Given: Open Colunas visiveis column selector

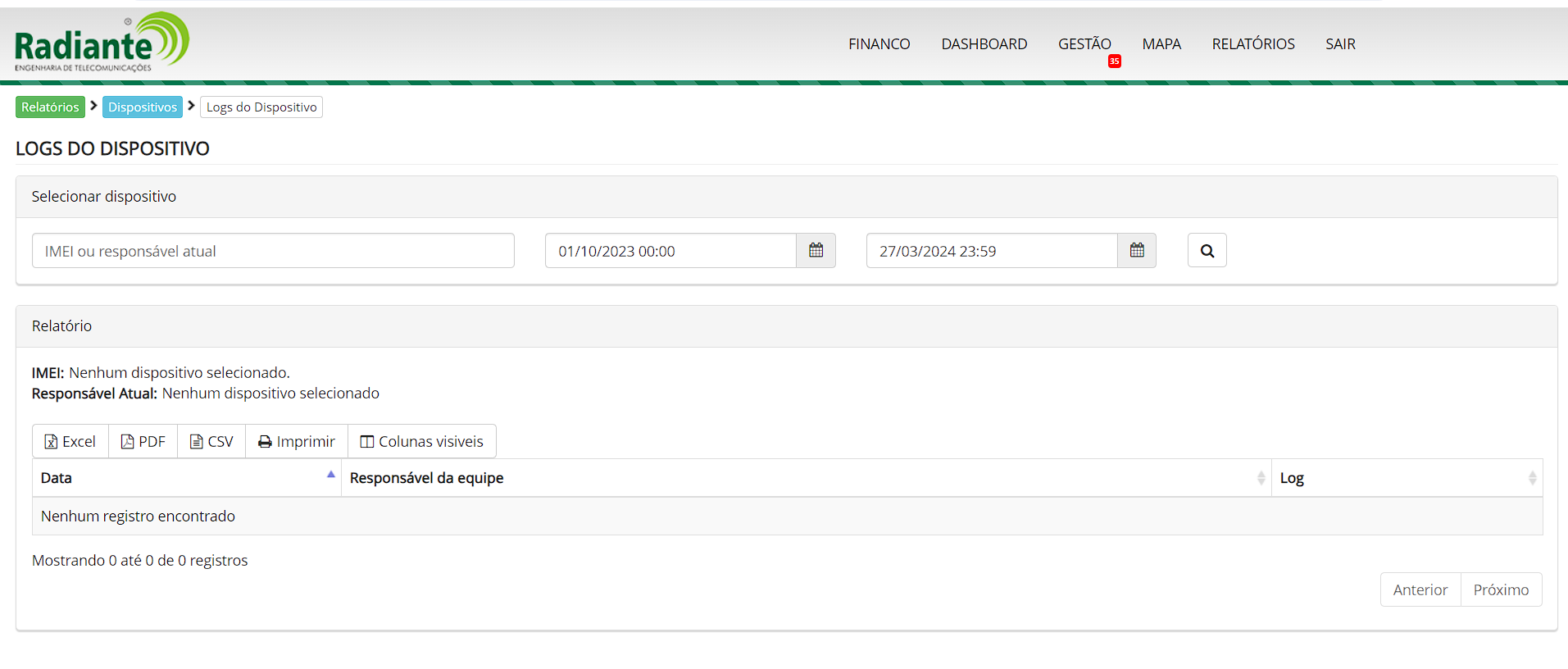Looking at the screenshot, I should click(422, 442).
